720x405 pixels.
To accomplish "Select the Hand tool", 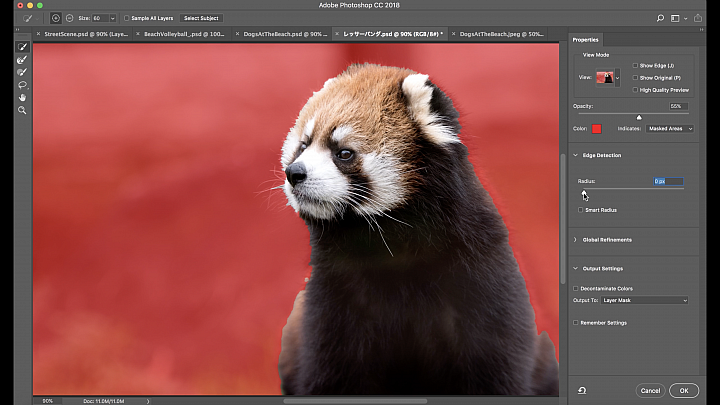I will (22, 97).
